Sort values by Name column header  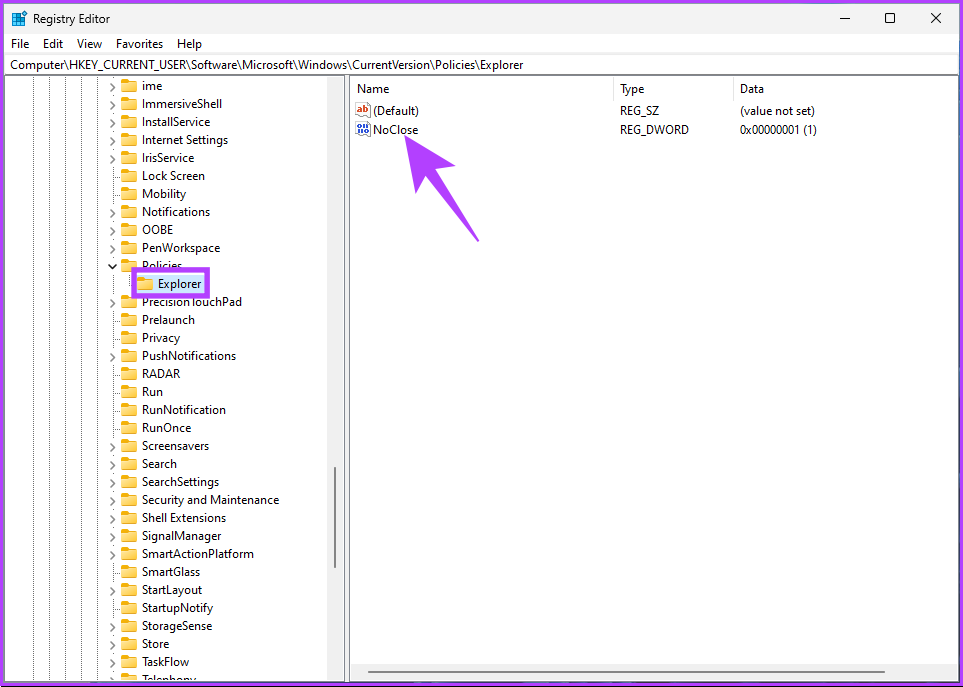(x=480, y=89)
